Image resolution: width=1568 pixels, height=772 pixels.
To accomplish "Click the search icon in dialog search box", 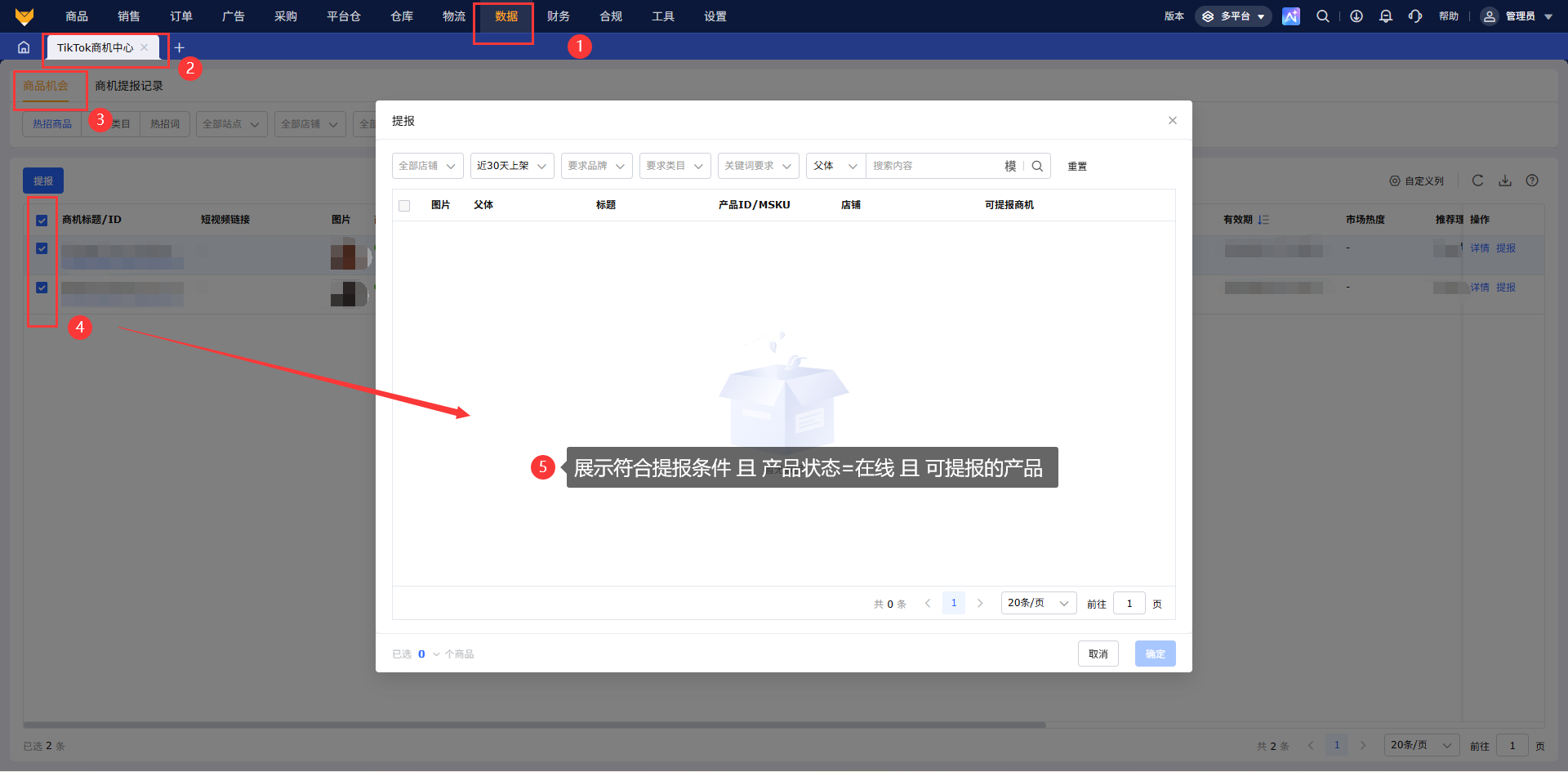I will pyautogui.click(x=1037, y=166).
